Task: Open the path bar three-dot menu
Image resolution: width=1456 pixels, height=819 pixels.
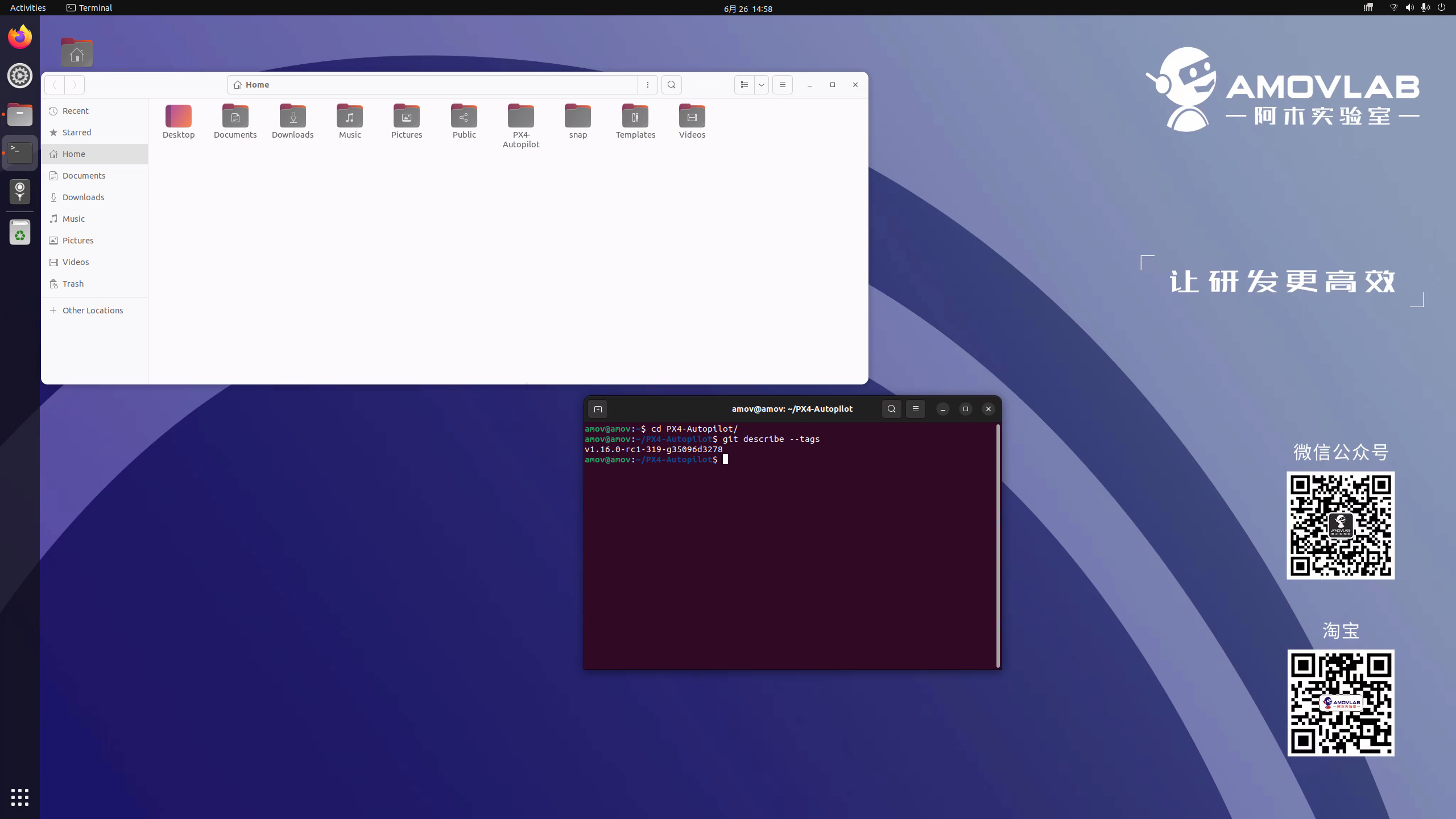Action: pos(647,85)
